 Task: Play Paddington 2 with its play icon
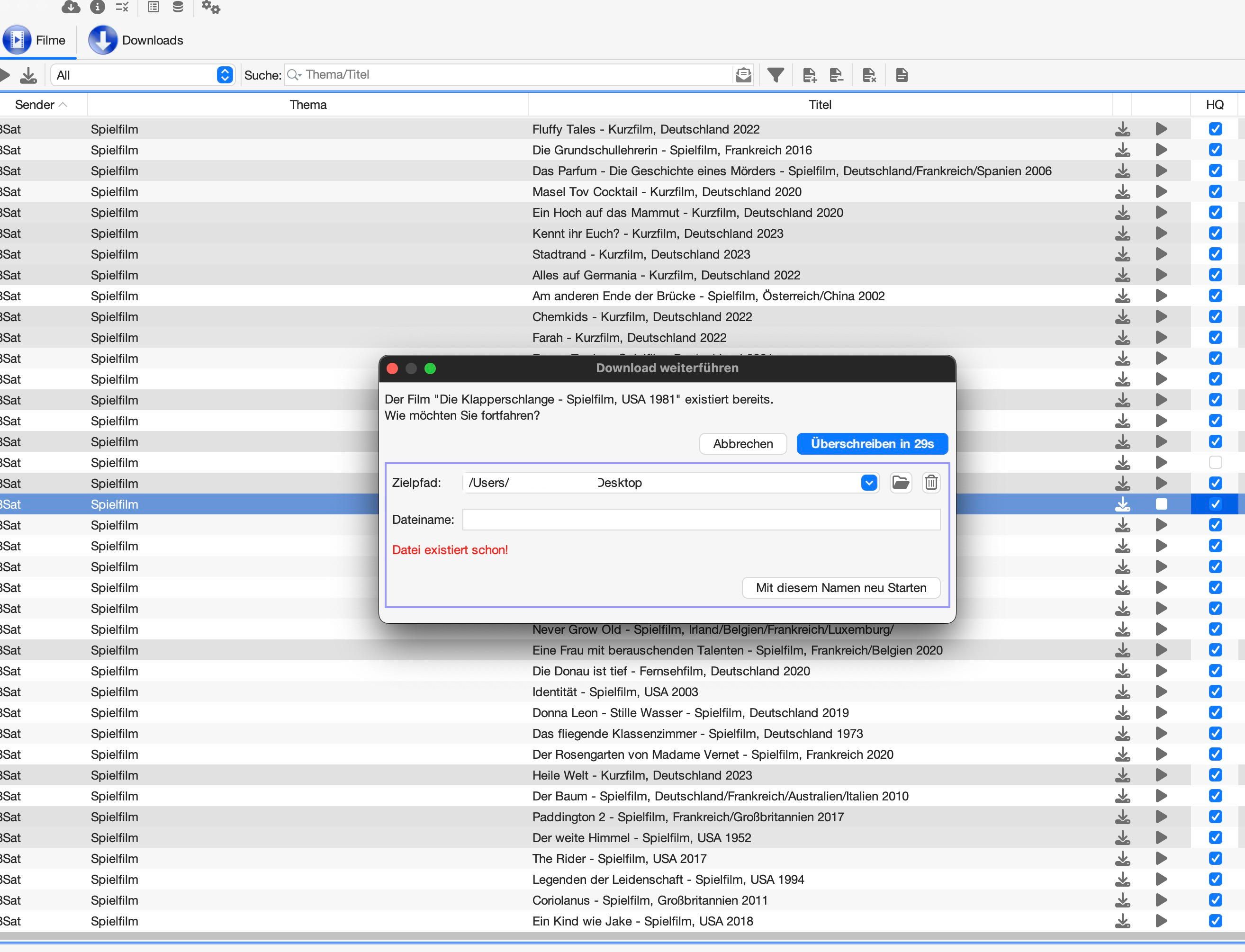pyautogui.click(x=1161, y=817)
